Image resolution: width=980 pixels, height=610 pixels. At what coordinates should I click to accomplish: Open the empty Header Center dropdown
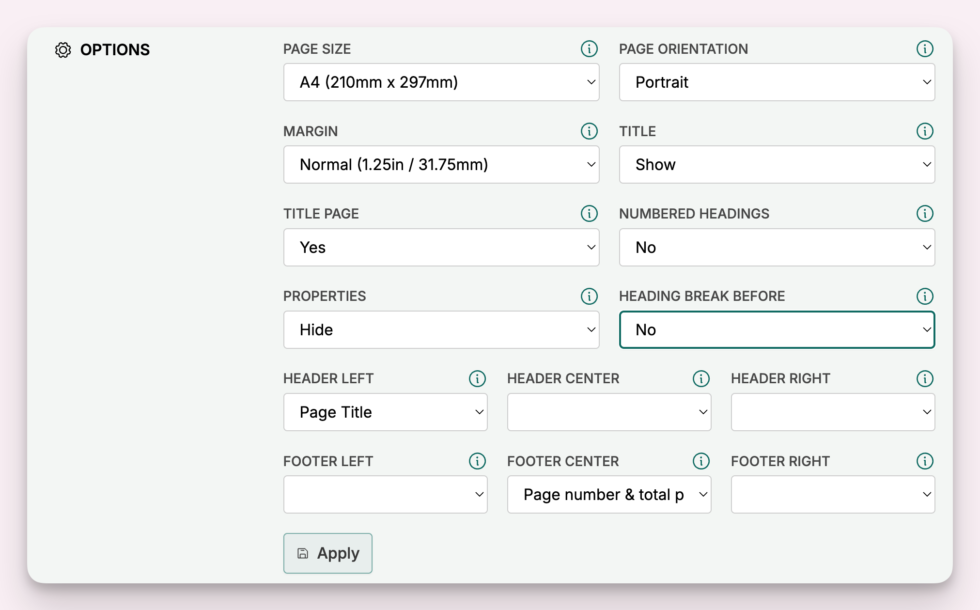tap(609, 412)
